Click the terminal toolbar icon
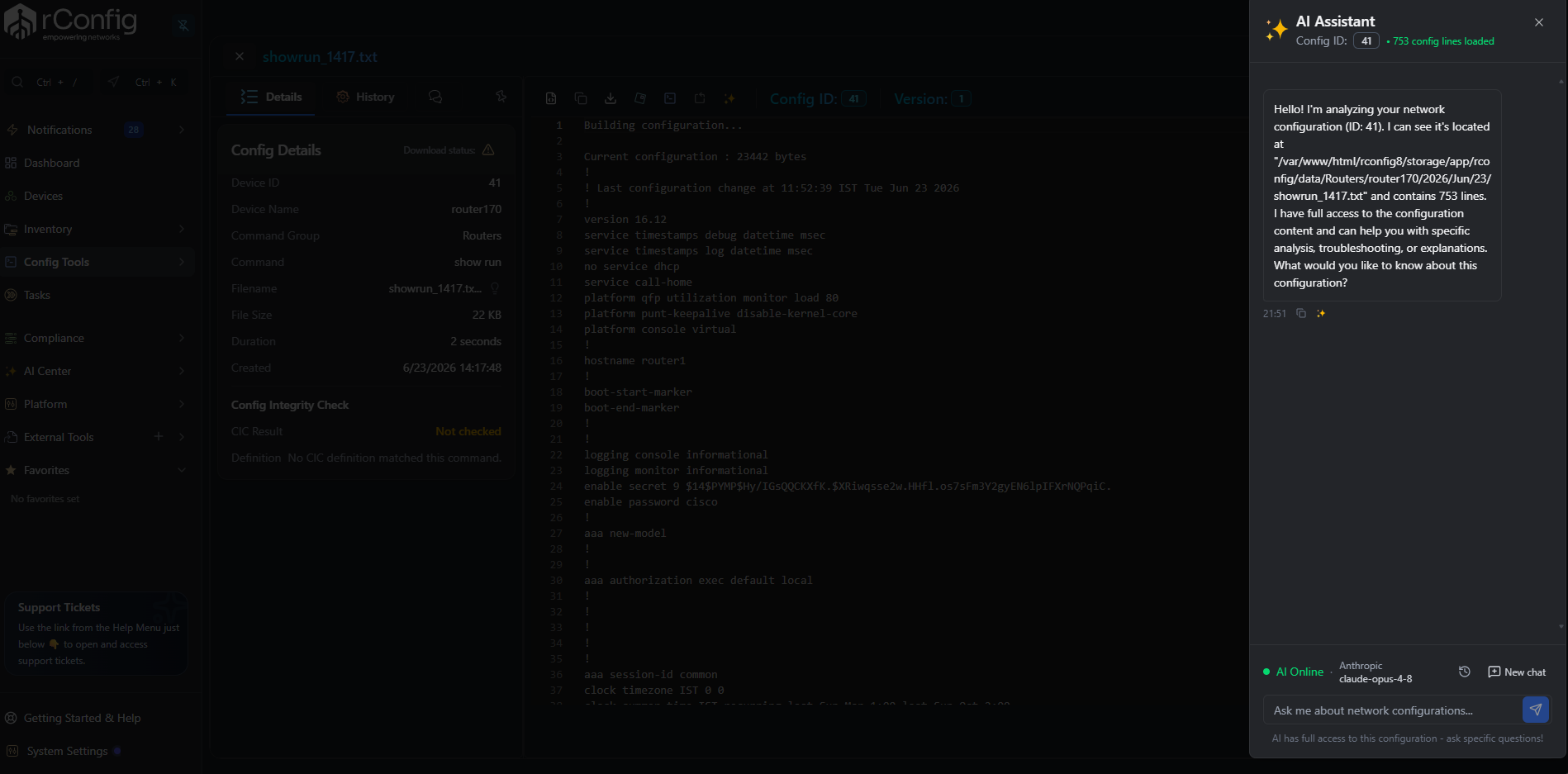Image resolution: width=1568 pixels, height=774 pixels. (x=670, y=98)
